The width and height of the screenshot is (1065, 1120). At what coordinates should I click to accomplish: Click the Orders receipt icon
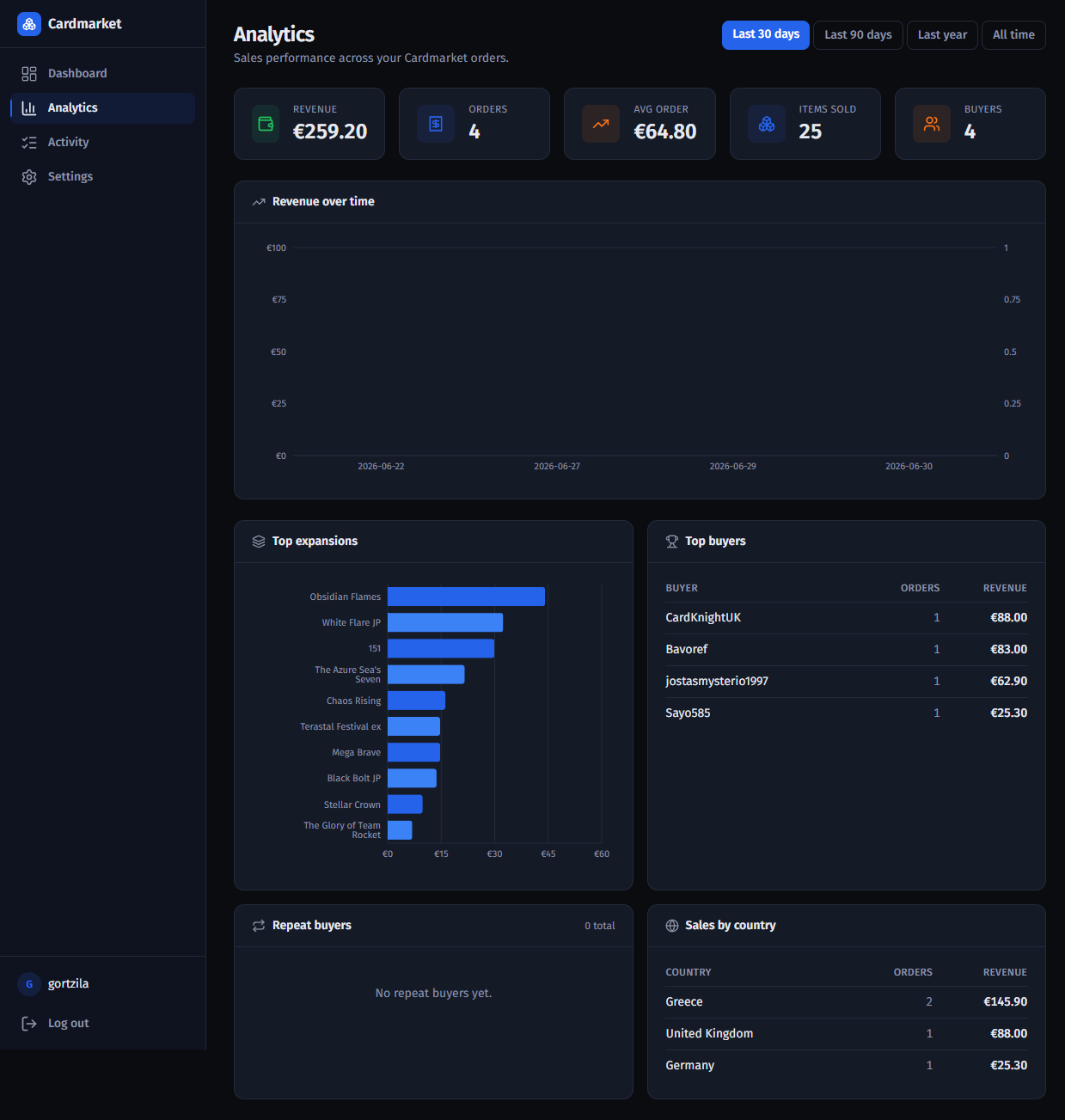coord(436,124)
